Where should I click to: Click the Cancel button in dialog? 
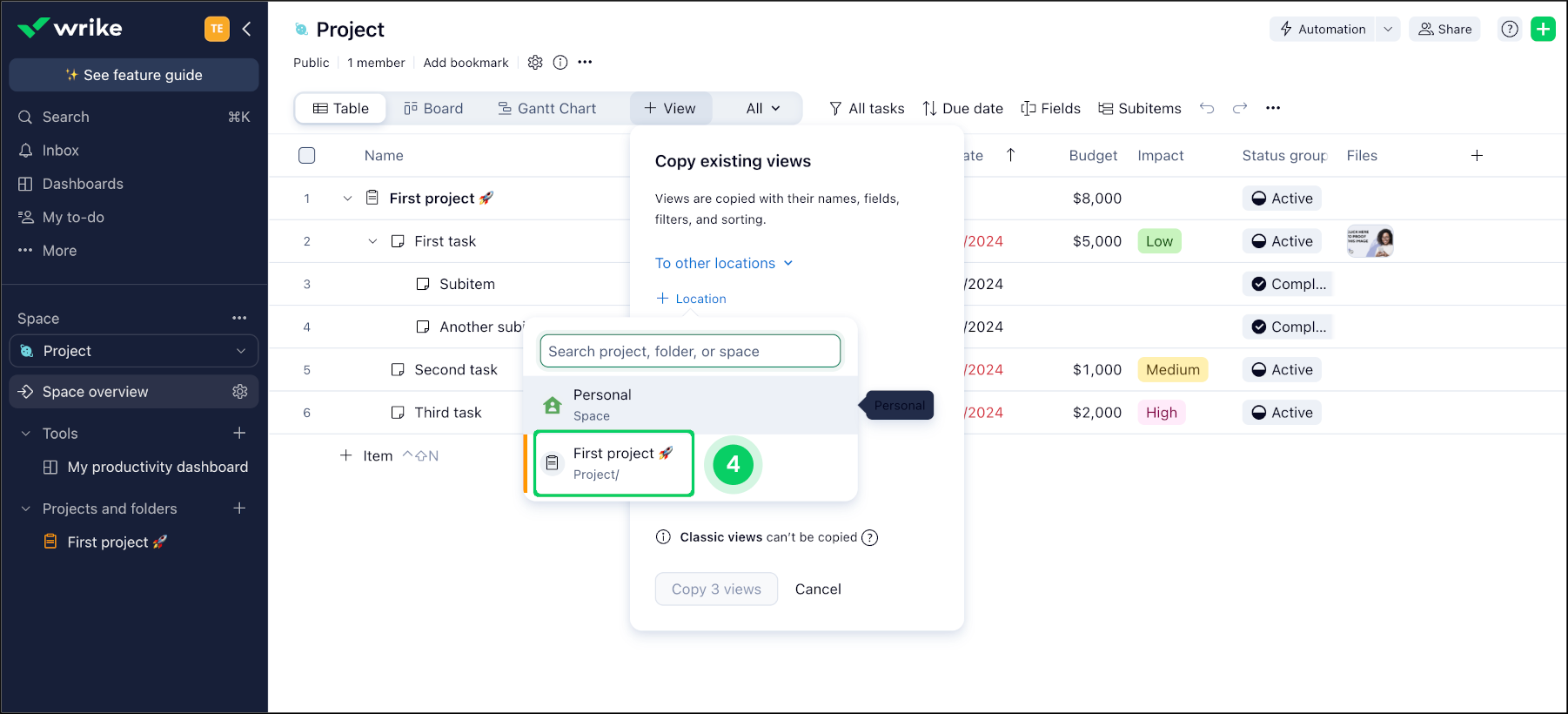(x=818, y=589)
